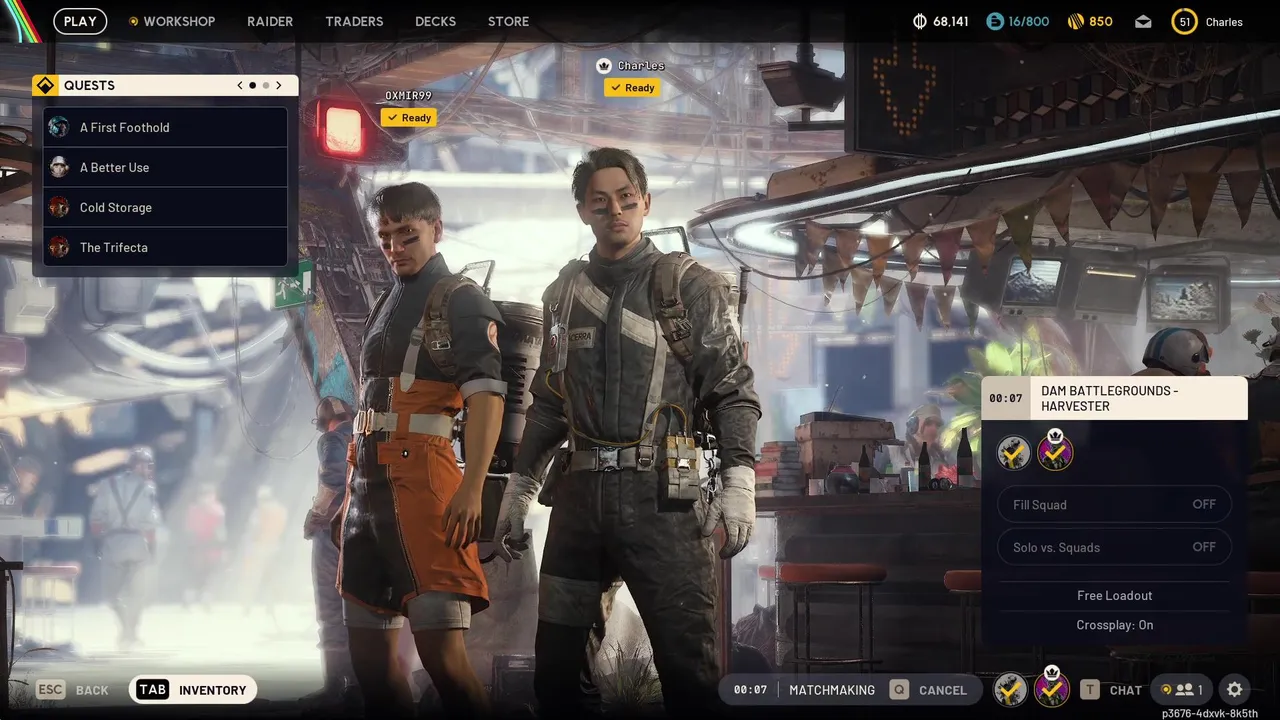Click the A Better Use quest avatar icon

(x=59, y=167)
